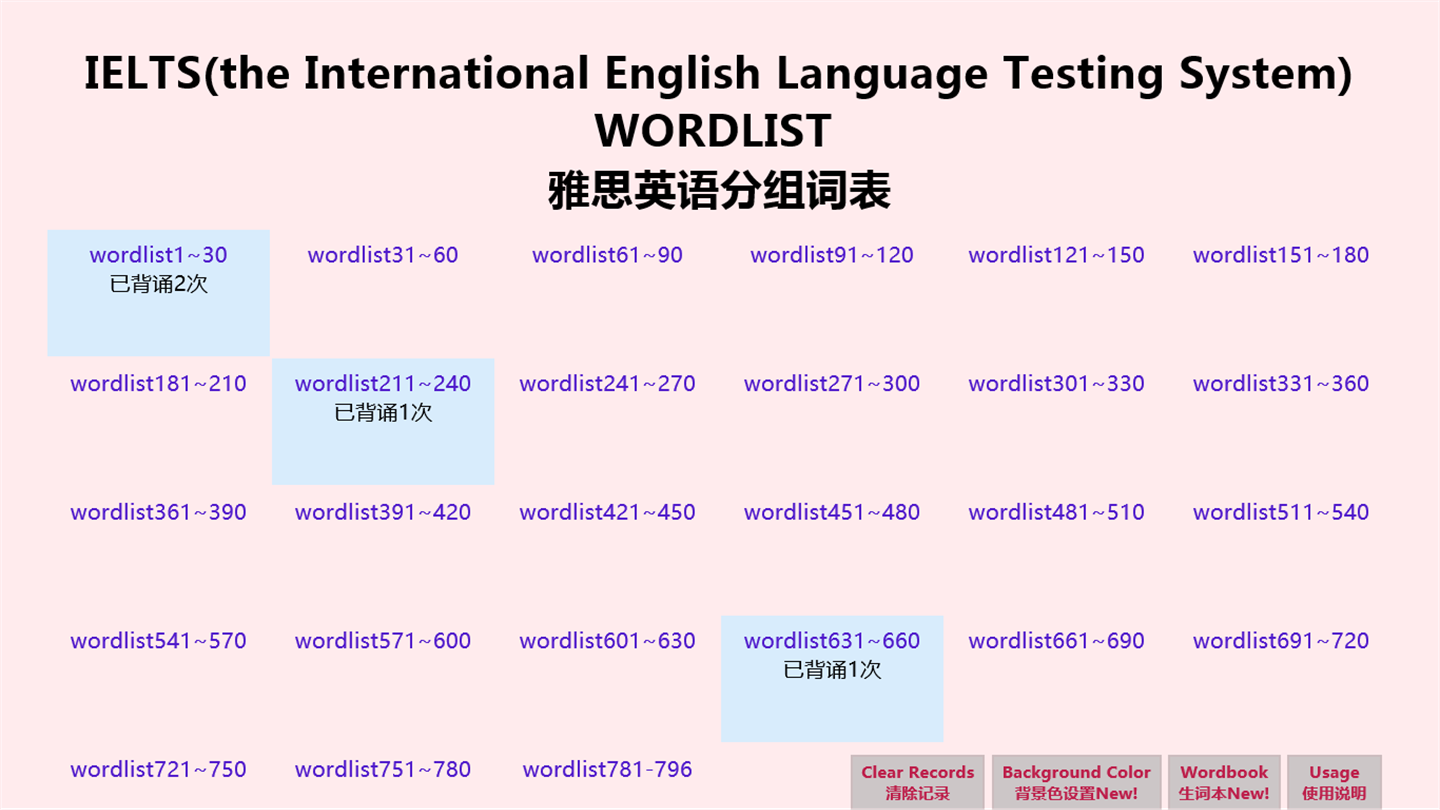Open wordlist631~660 group
Viewport: 1440px width, 810px height.
pyautogui.click(x=832, y=641)
